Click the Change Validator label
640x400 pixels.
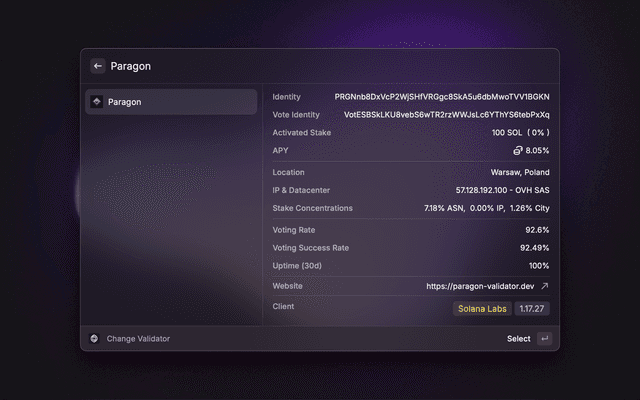(138, 339)
